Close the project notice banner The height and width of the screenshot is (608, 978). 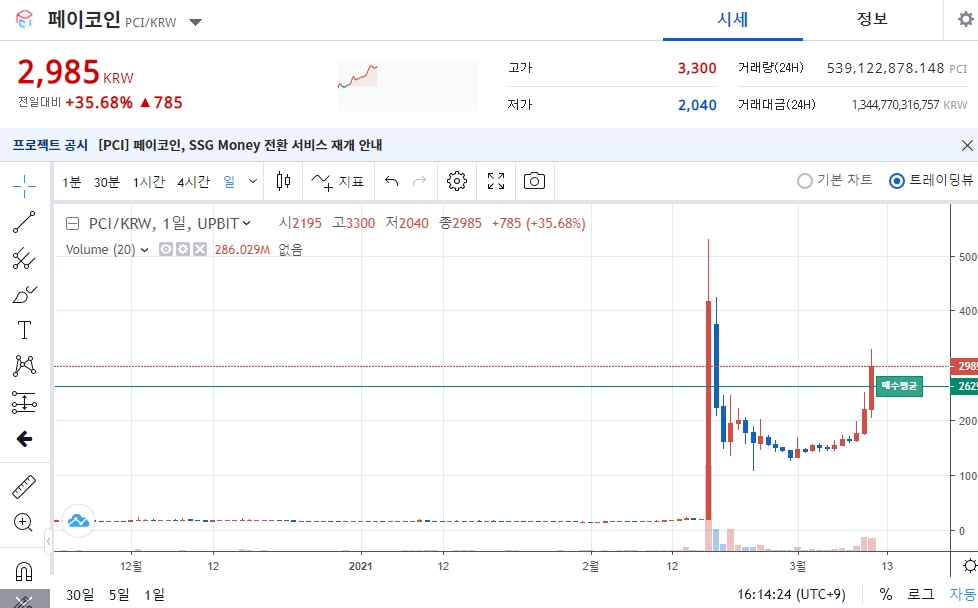pos(967,145)
